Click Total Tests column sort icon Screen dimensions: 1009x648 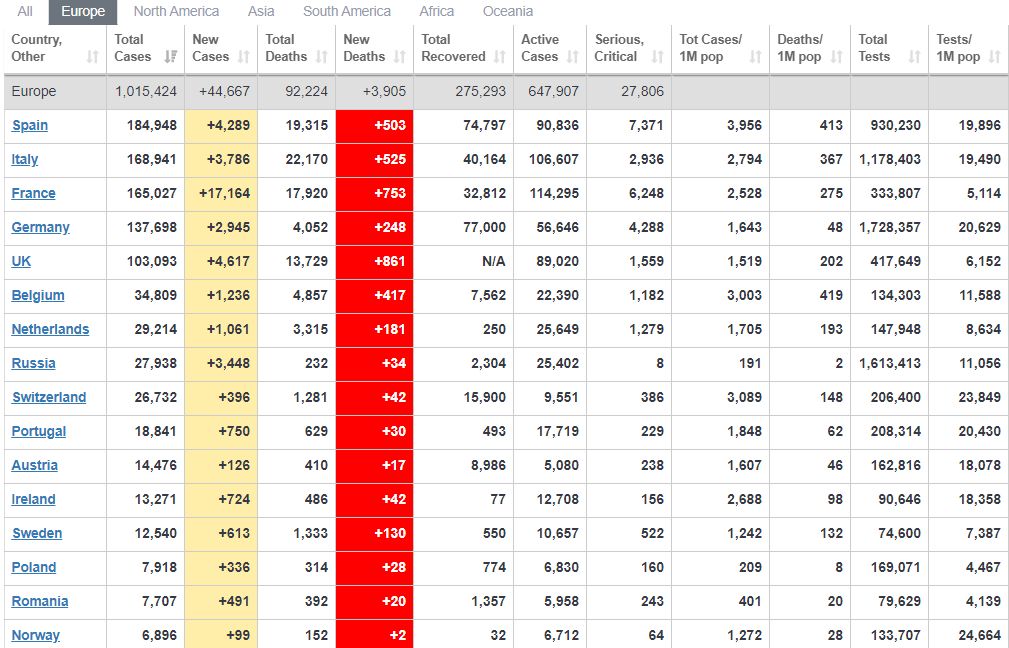[914, 57]
